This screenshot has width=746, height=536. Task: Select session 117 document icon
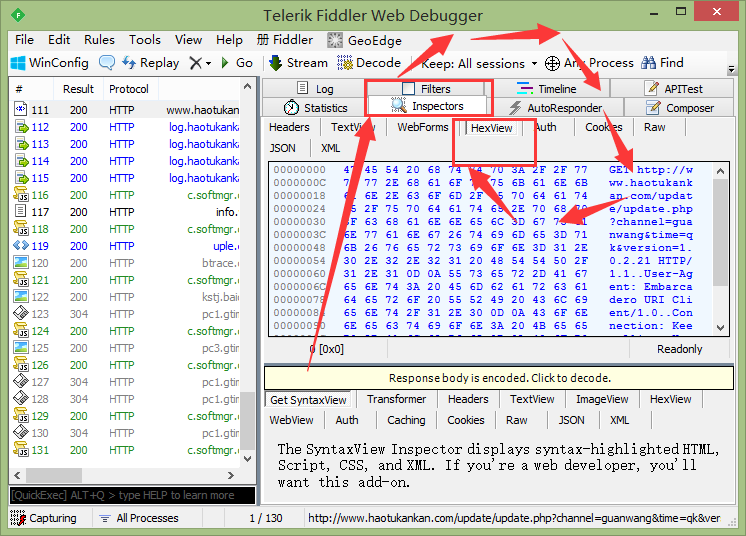tap(20, 211)
